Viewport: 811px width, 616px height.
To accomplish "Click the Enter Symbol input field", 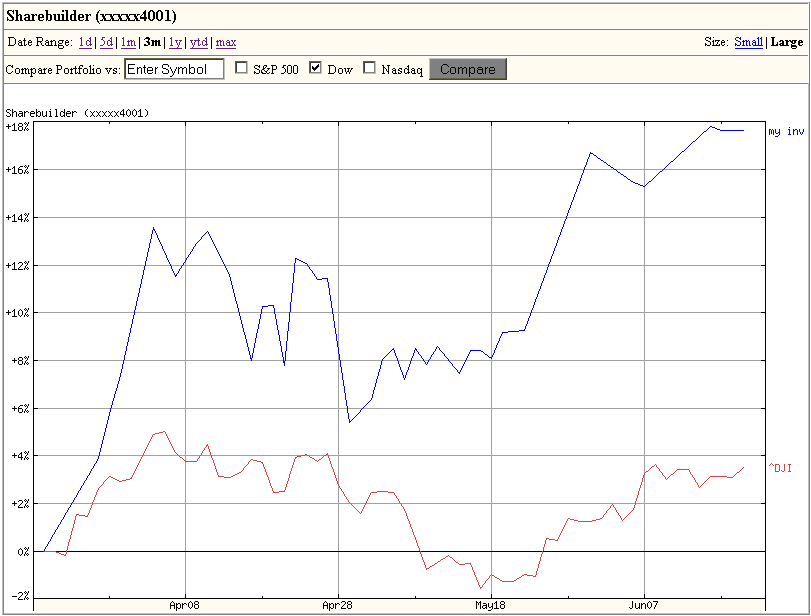I will [174, 69].
